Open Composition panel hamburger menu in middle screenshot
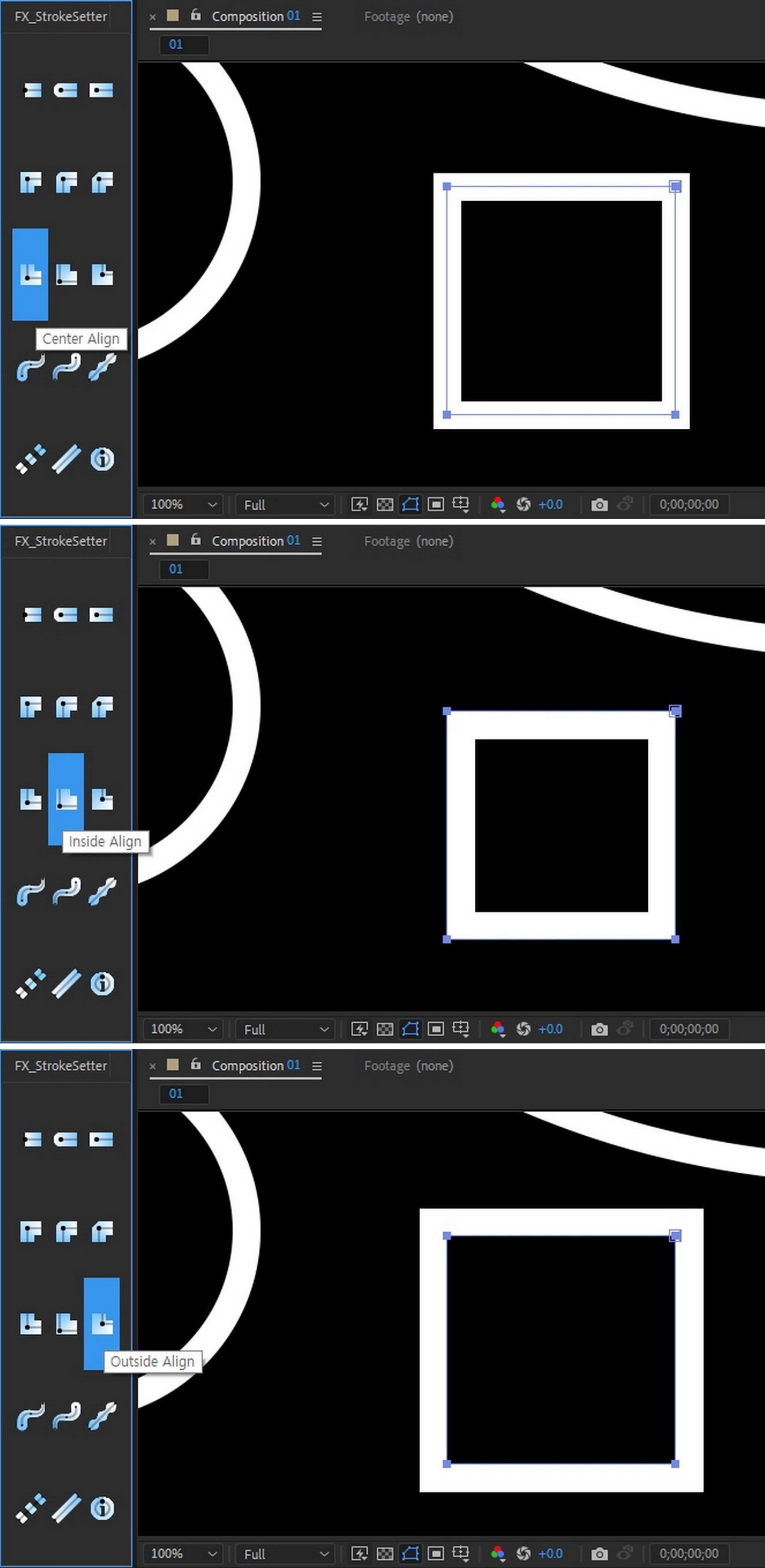This screenshot has height=1568, width=765. pyautogui.click(x=317, y=542)
